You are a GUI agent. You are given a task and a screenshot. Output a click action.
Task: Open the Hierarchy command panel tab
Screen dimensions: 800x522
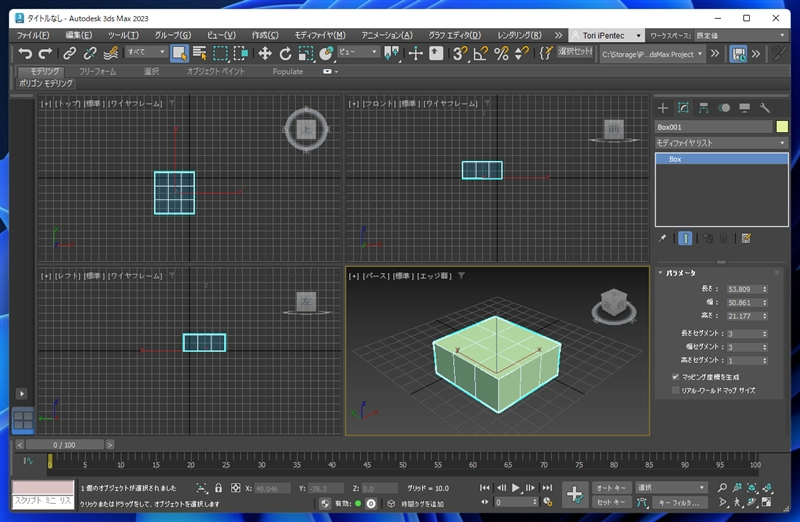tap(704, 108)
